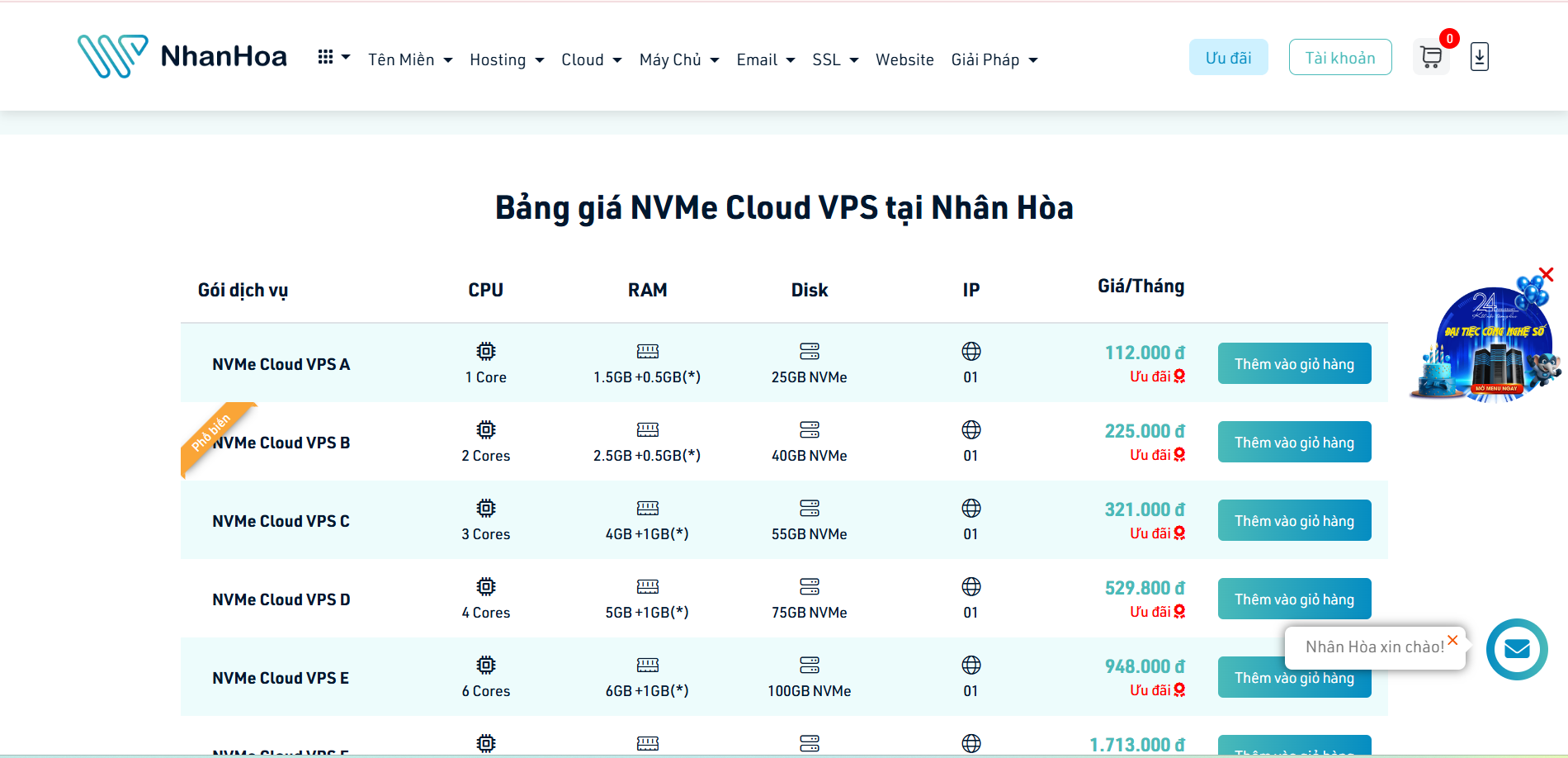Image resolution: width=1568 pixels, height=758 pixels.
Task: Click the NhanHoa logo
Action: tap(182, 56)
